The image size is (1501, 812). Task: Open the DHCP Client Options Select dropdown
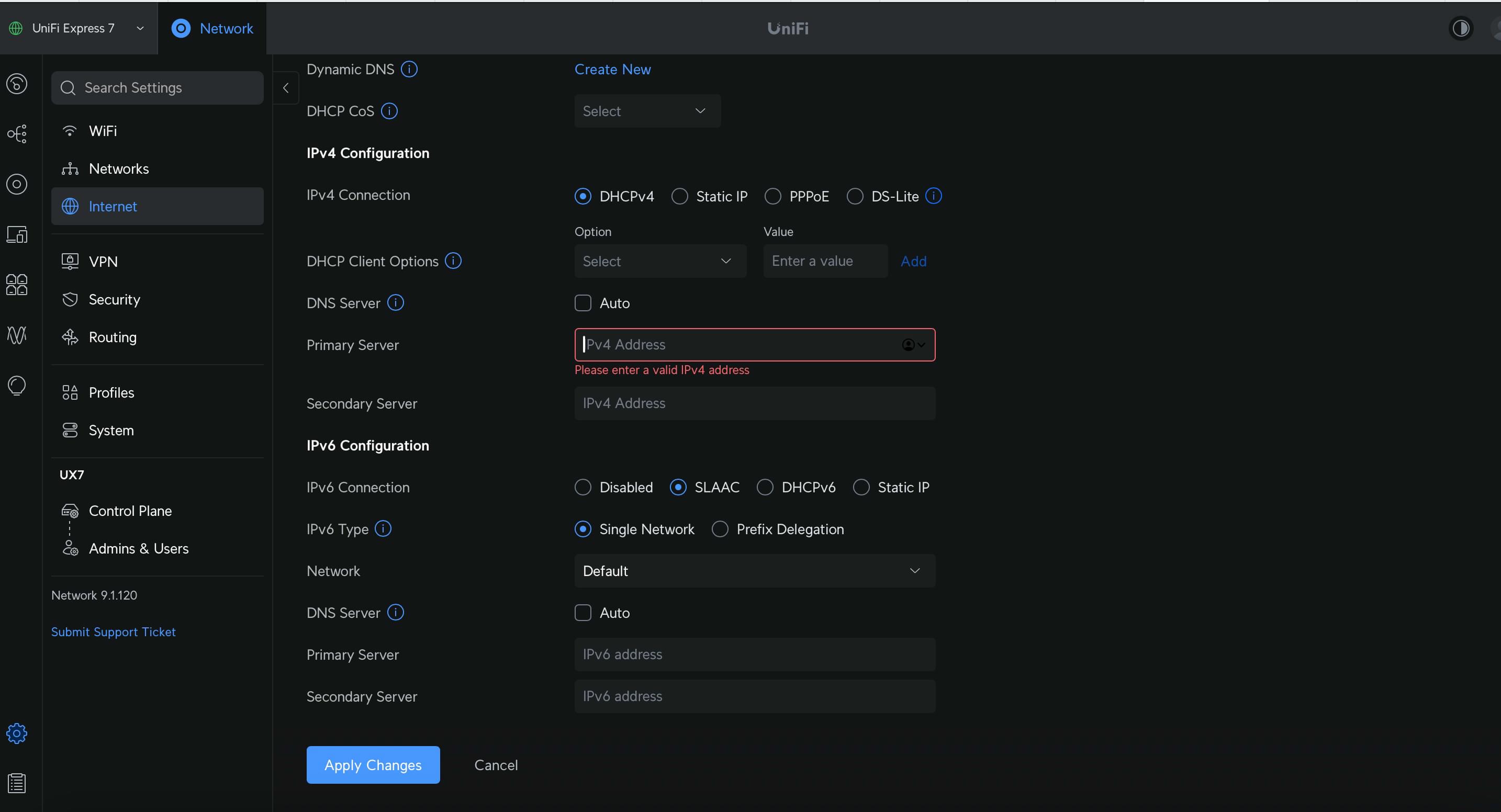point(660,261)
